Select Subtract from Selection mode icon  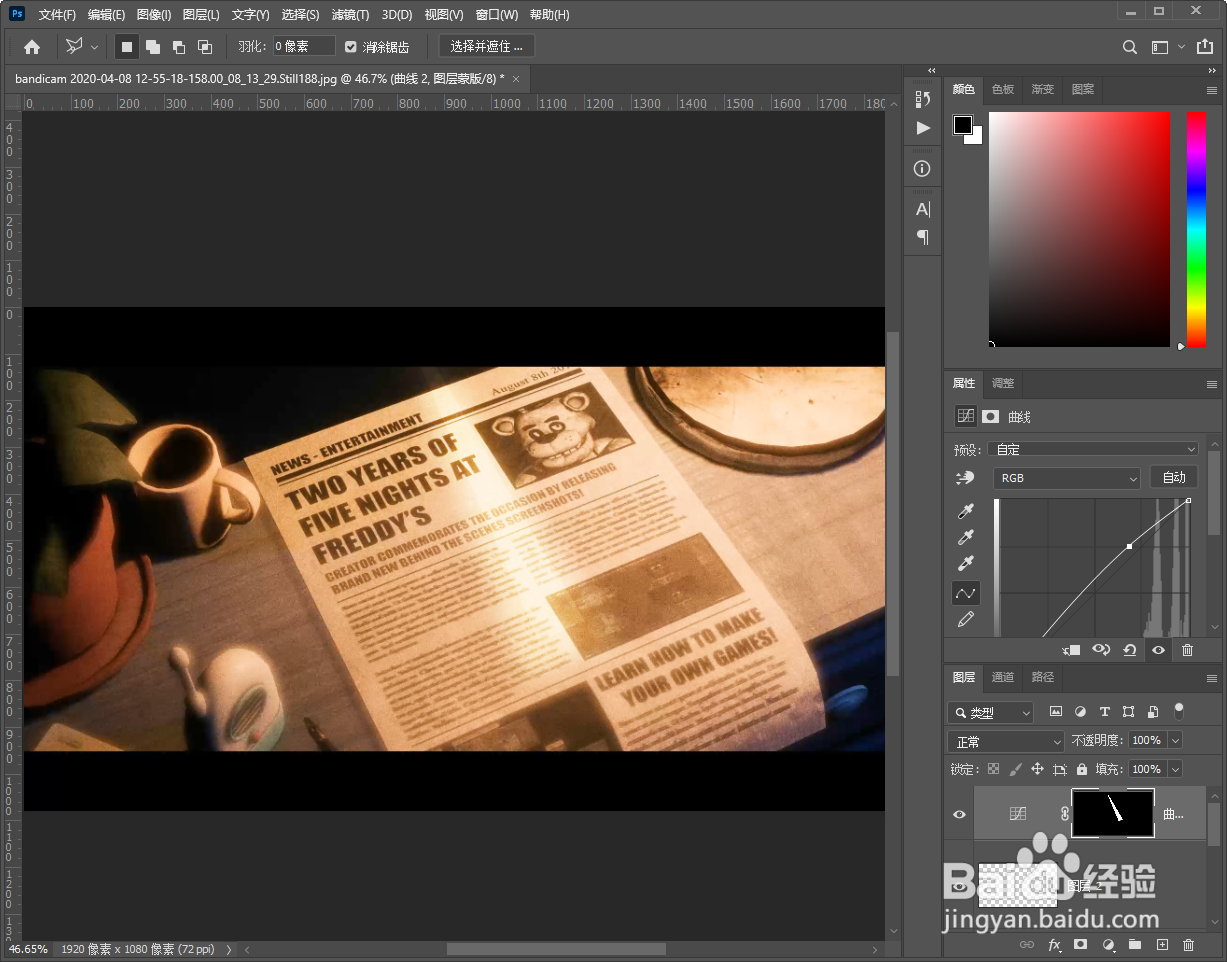[179, 46]
